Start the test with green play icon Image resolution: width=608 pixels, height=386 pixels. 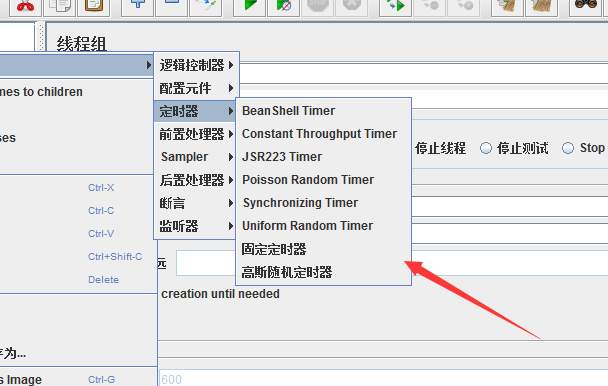249,7
